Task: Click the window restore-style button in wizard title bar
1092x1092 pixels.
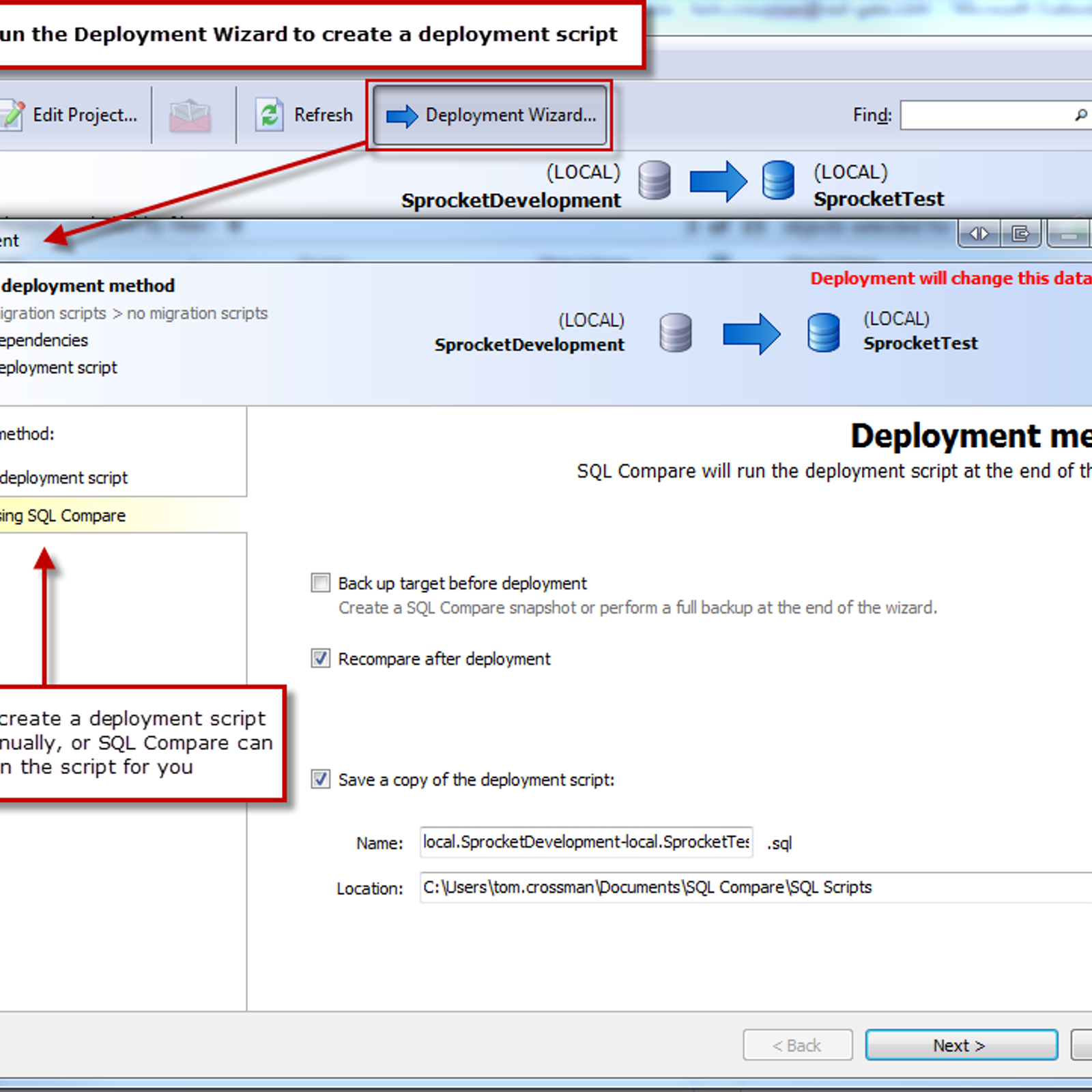Action: tap(1020, 234)
